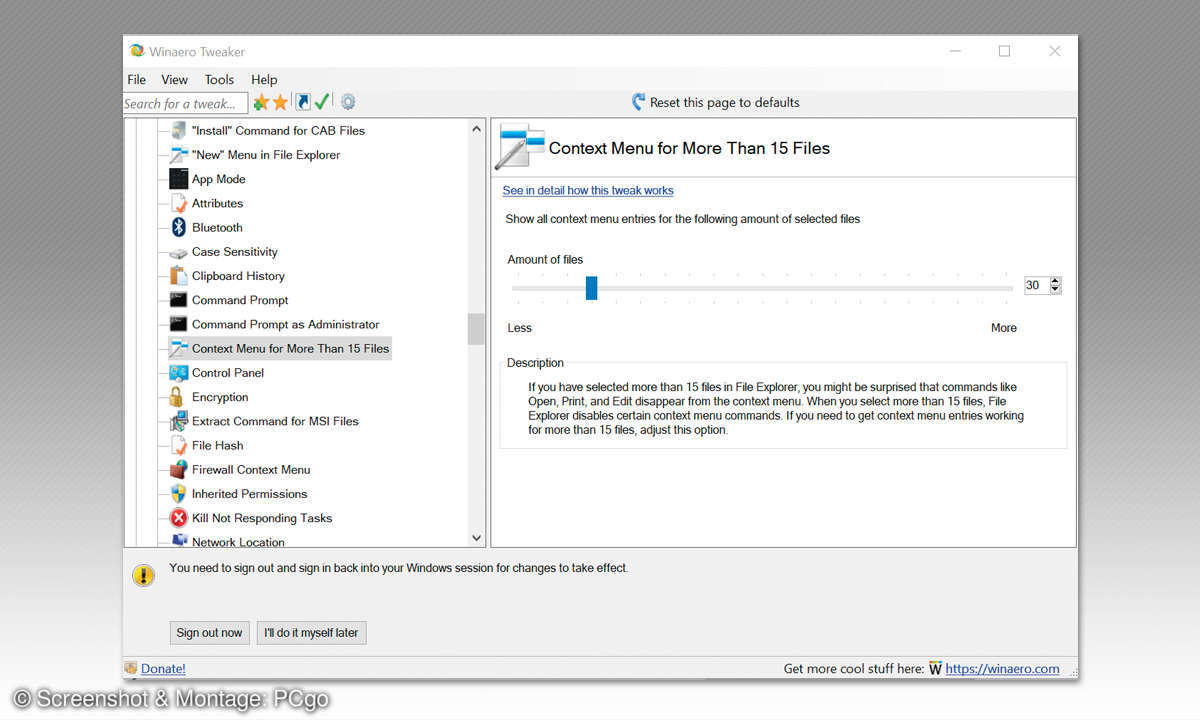Click the large tweak header icon

click(521, 147)
